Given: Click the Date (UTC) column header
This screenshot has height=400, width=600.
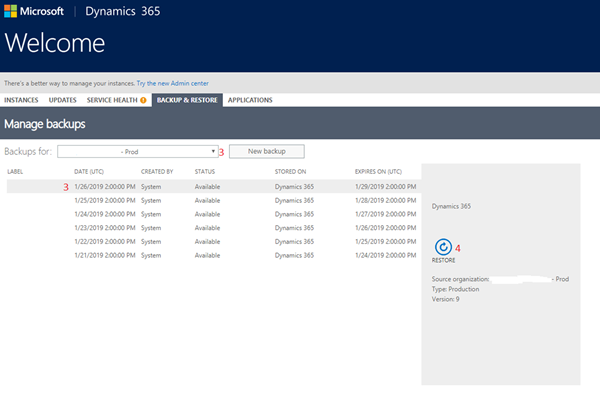Looking at the screenshot, I should pyautogui.click(x=90, y=172).
